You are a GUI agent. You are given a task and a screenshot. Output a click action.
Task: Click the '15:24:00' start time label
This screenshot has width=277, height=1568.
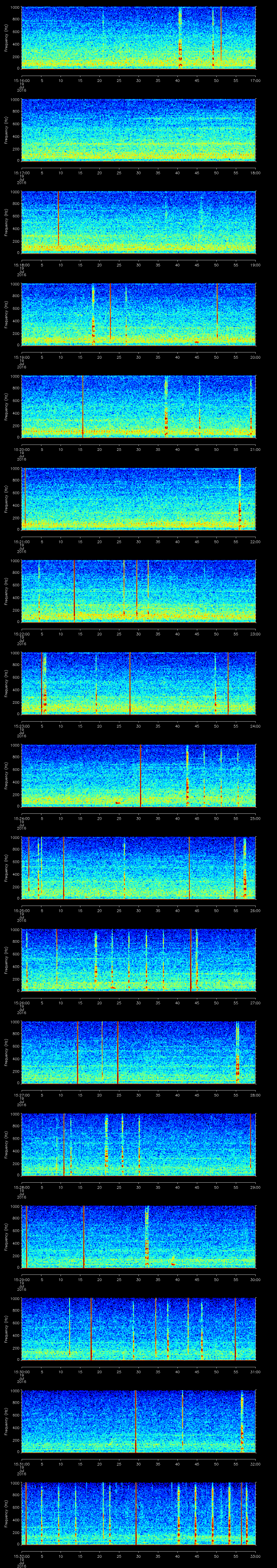[x=21, y=818]
